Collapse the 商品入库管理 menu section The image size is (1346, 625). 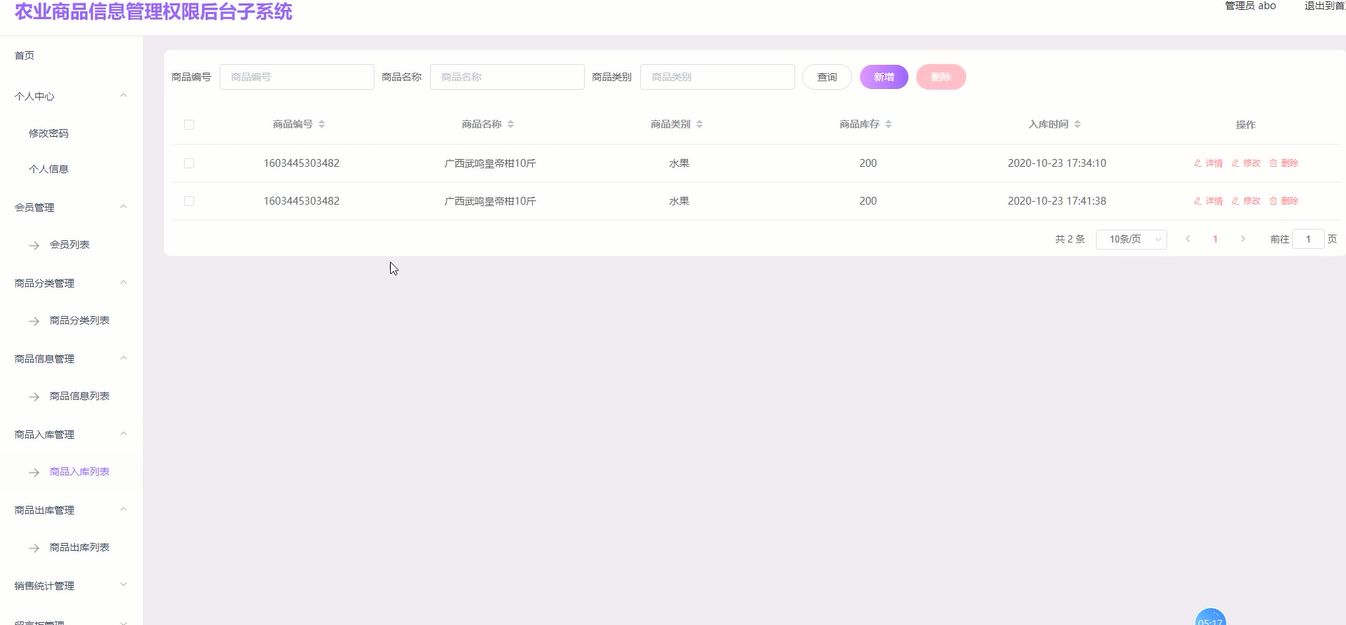point(123,434)
